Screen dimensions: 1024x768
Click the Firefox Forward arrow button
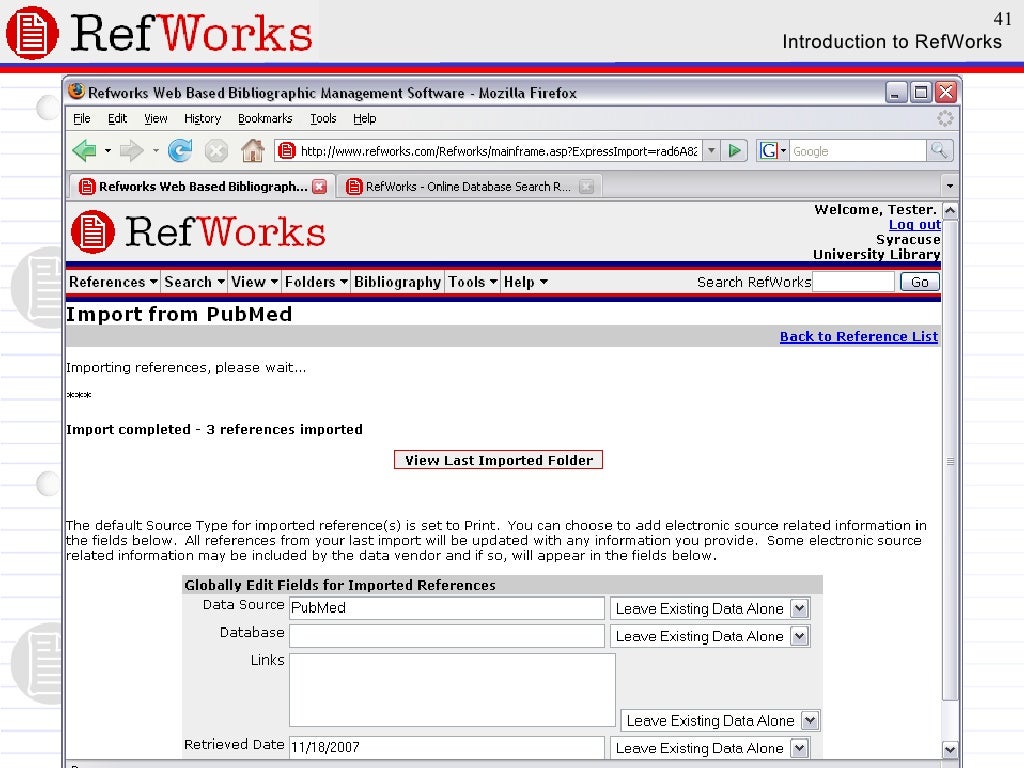point(131,151)
